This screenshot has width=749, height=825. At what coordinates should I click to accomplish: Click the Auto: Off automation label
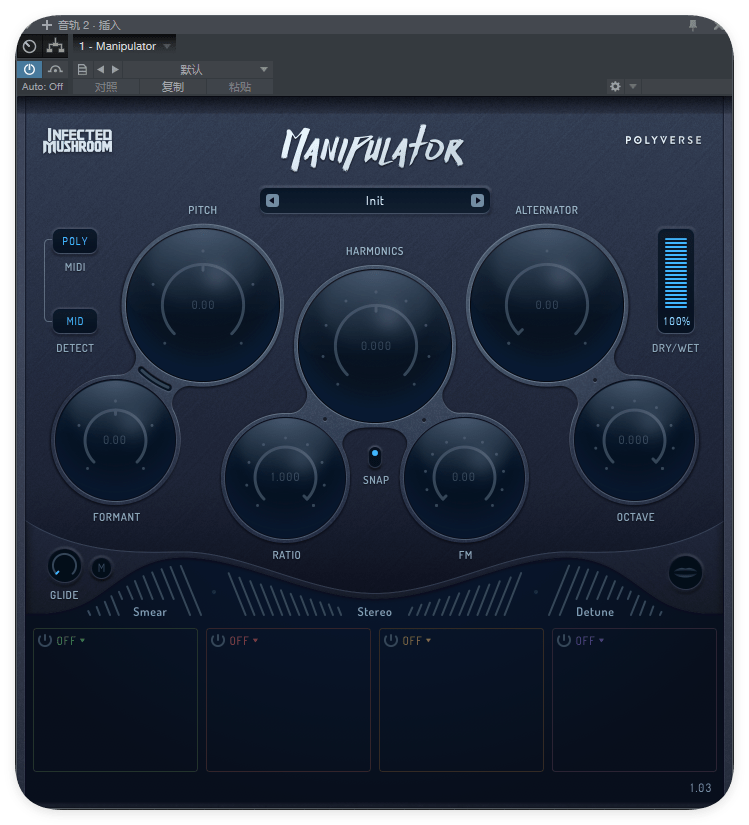[43, 87]
